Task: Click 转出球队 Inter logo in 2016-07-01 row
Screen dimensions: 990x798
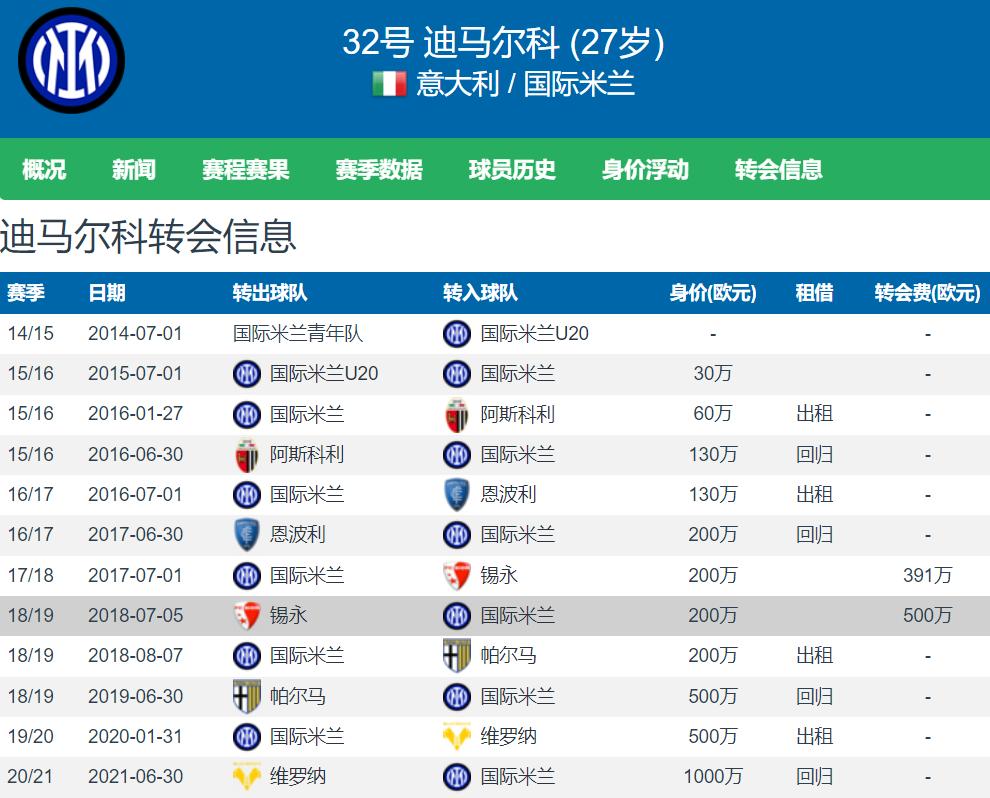Action: (x=246, y=494)
